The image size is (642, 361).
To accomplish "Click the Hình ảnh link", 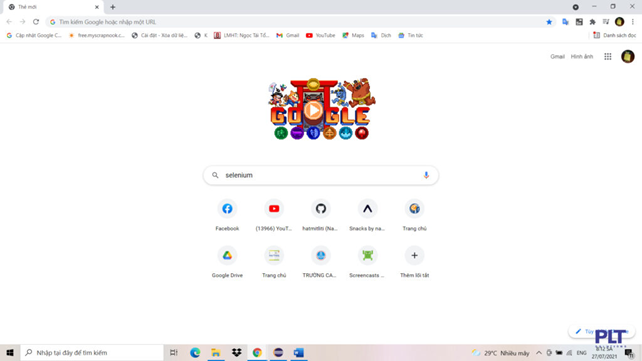I will [x=582, y=56].
